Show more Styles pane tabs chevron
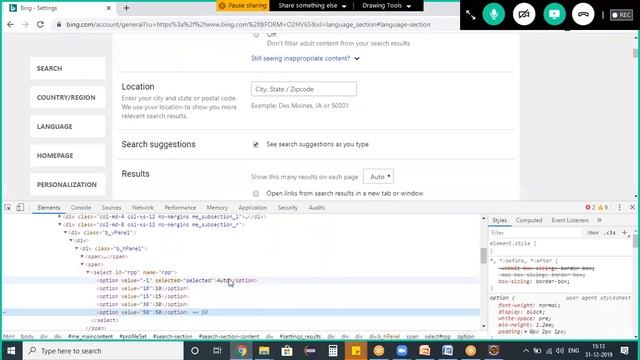 [x=599, y=220]
